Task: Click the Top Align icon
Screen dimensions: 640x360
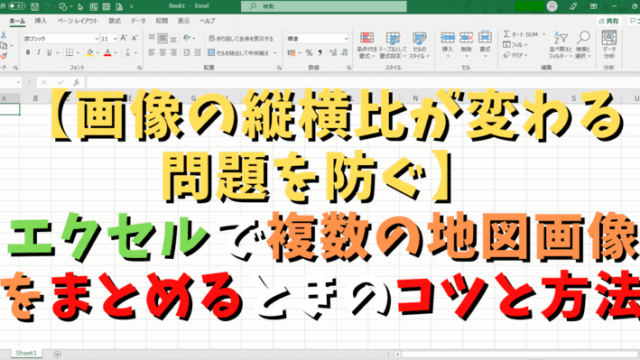Action: point(151,38)
